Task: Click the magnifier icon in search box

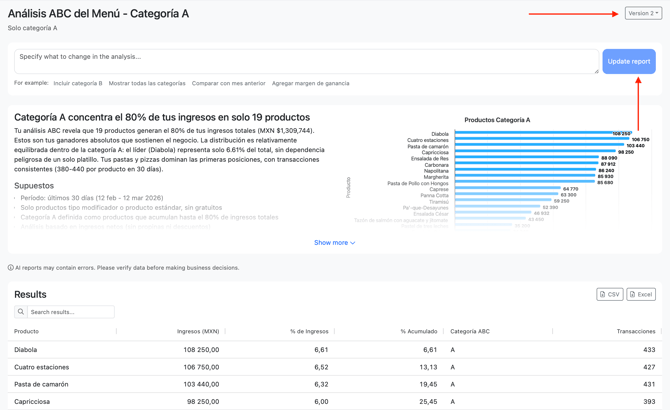Action: [21, 312]
